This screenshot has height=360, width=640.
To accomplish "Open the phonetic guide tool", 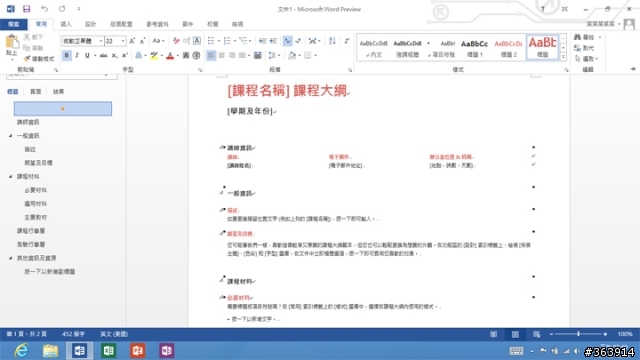I will pyautogui.click(x=187, y=41).
